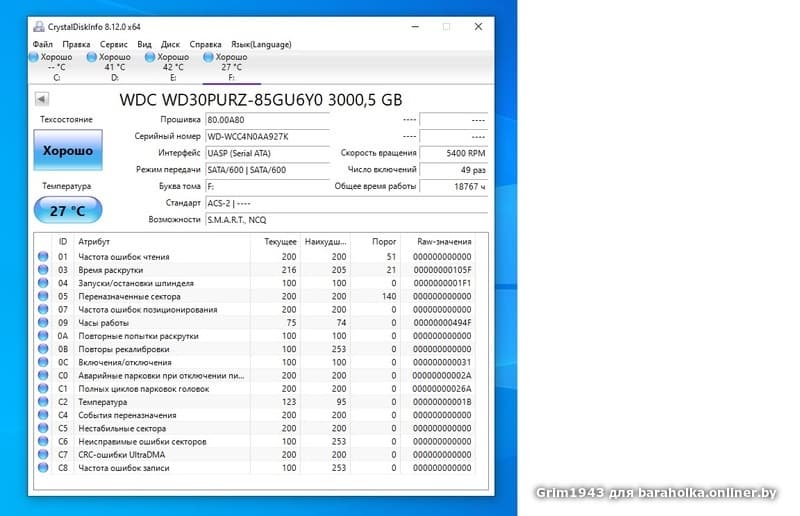Image resolution: width=800 pixels, height=516 pixels.
Task: Select row Частота ошибок чтения
Action: [255, 256]
